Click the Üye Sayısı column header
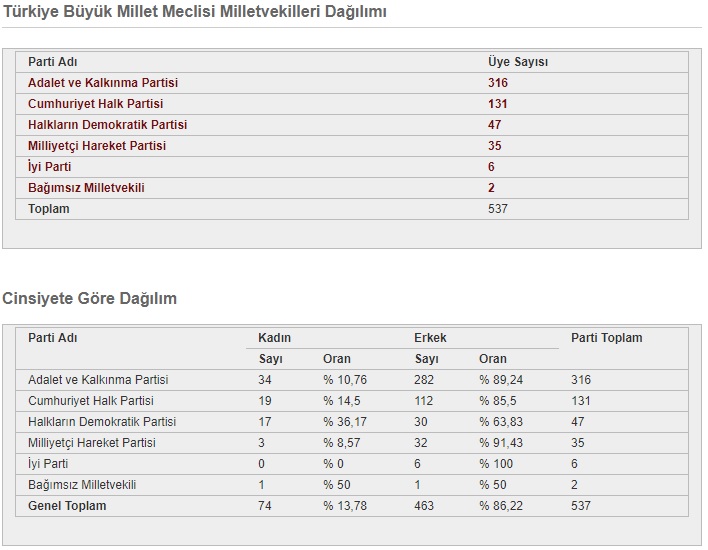The width and height of the screenshot is (708, 550). click(x=517, y=62)
